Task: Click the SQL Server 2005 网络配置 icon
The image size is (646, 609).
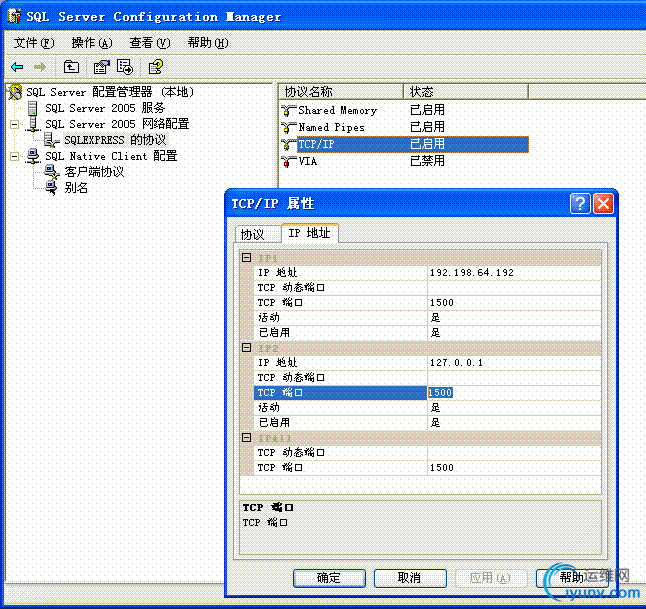Action: click(33, 124)
